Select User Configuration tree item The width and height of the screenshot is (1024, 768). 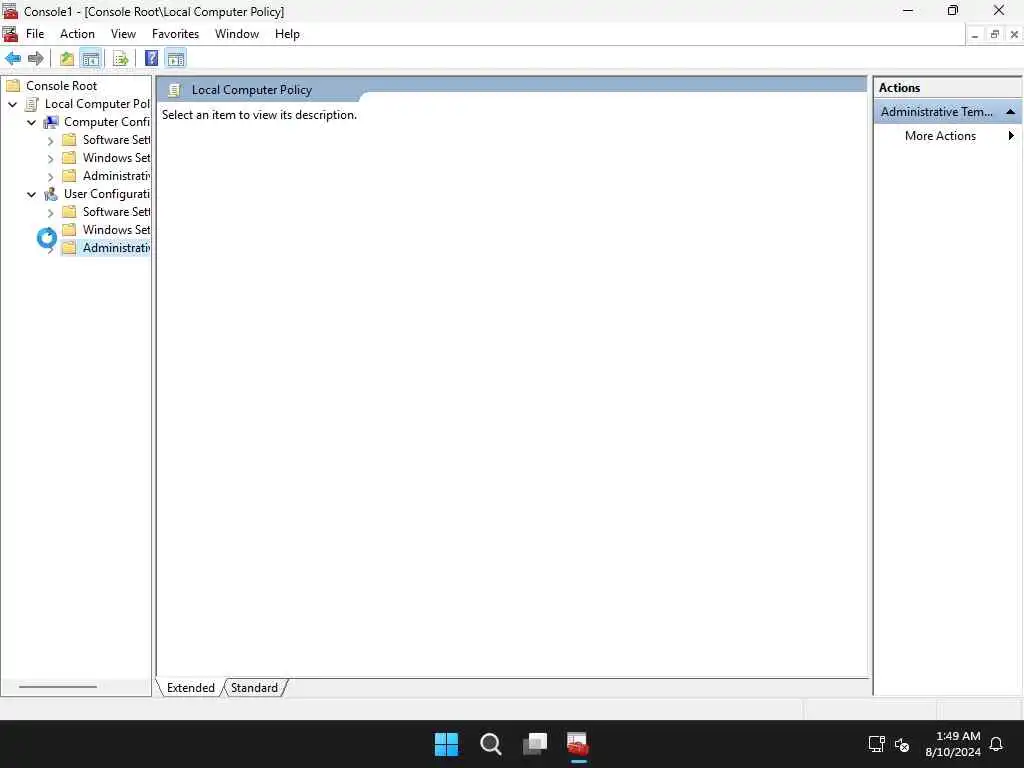tap(107, 194)
